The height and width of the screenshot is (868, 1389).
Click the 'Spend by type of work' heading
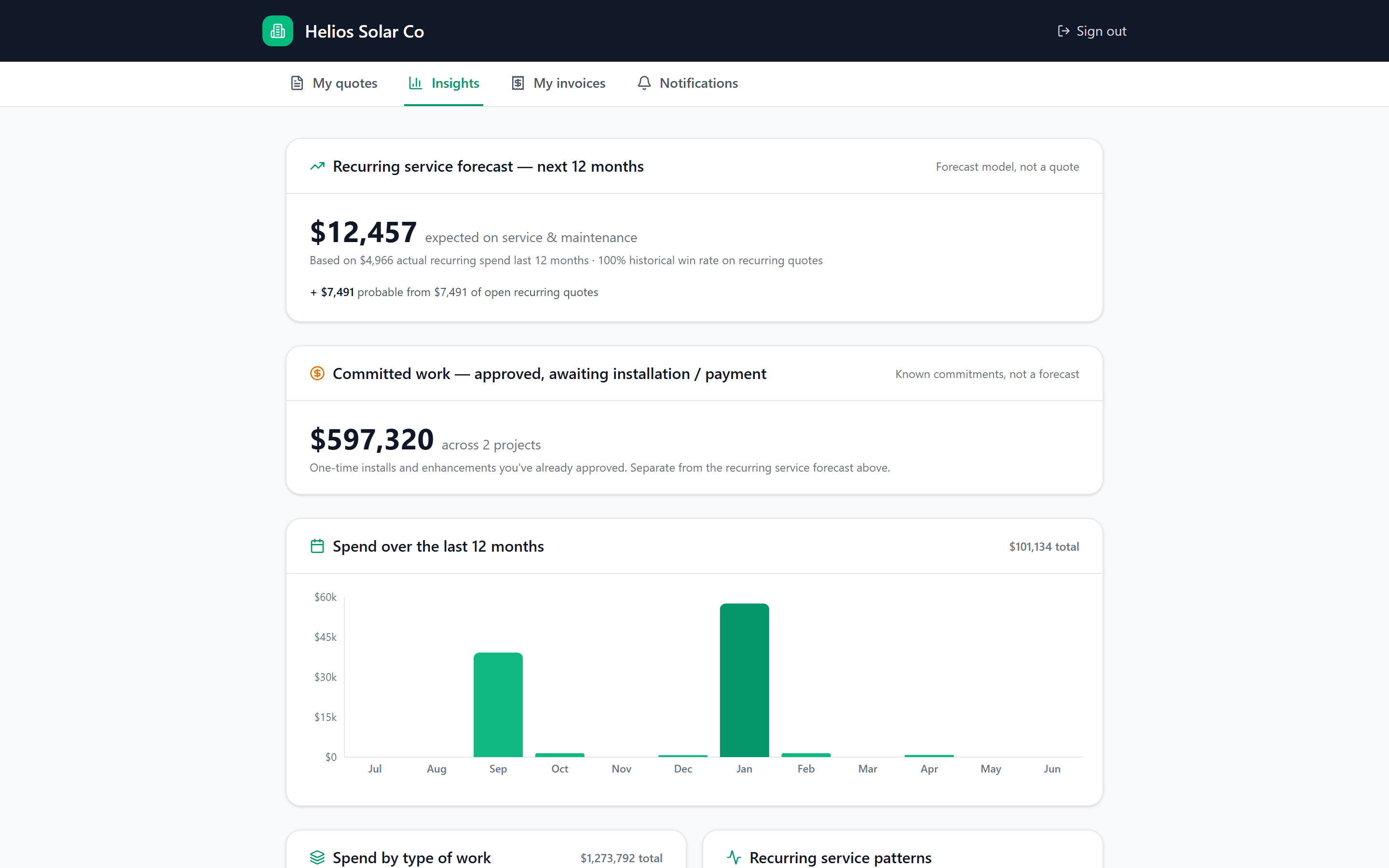(411, 858)
